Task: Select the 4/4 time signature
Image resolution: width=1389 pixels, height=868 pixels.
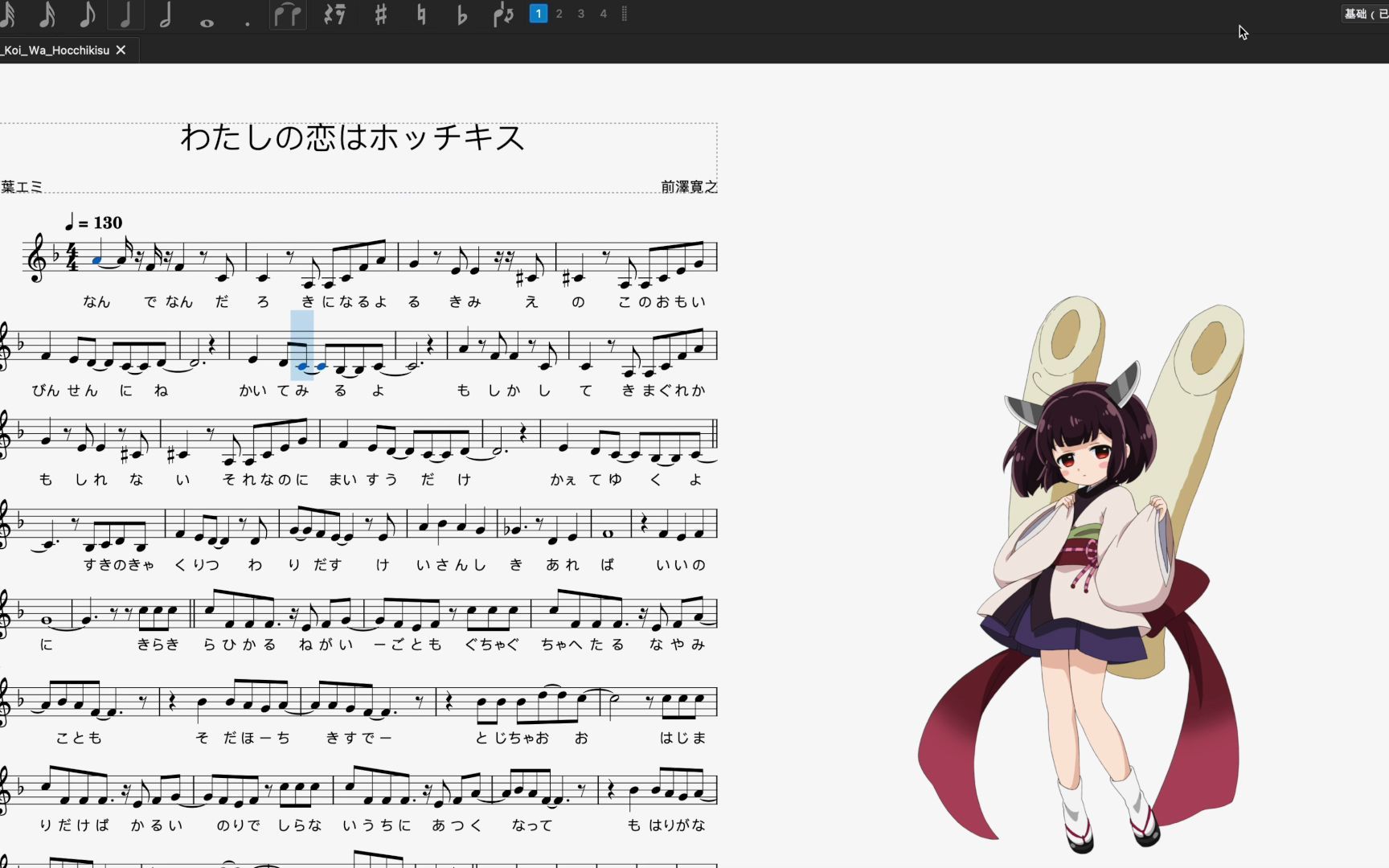Action: tap(72, 257)
